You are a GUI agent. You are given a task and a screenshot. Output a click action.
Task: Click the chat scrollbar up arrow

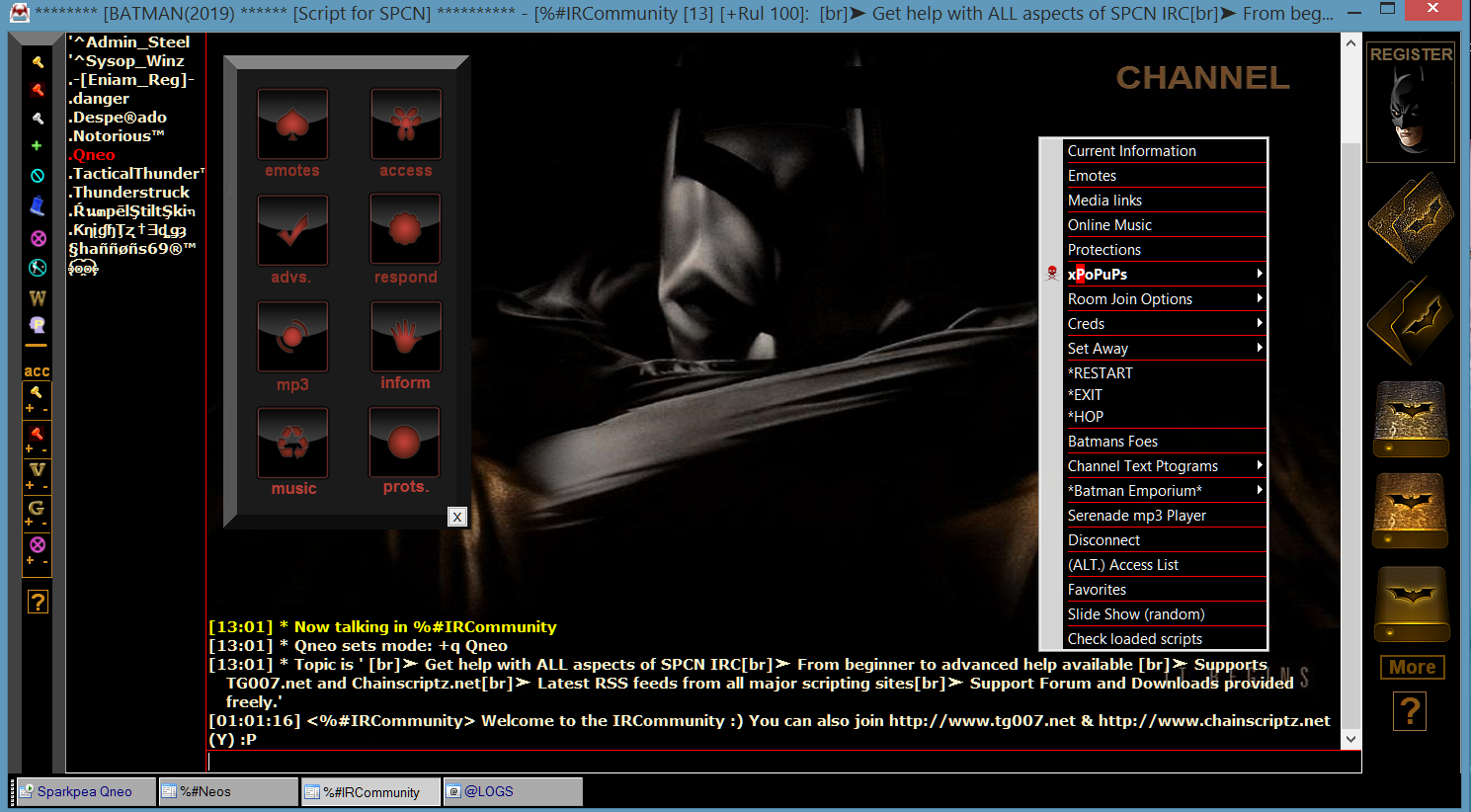click(1350, 43)
